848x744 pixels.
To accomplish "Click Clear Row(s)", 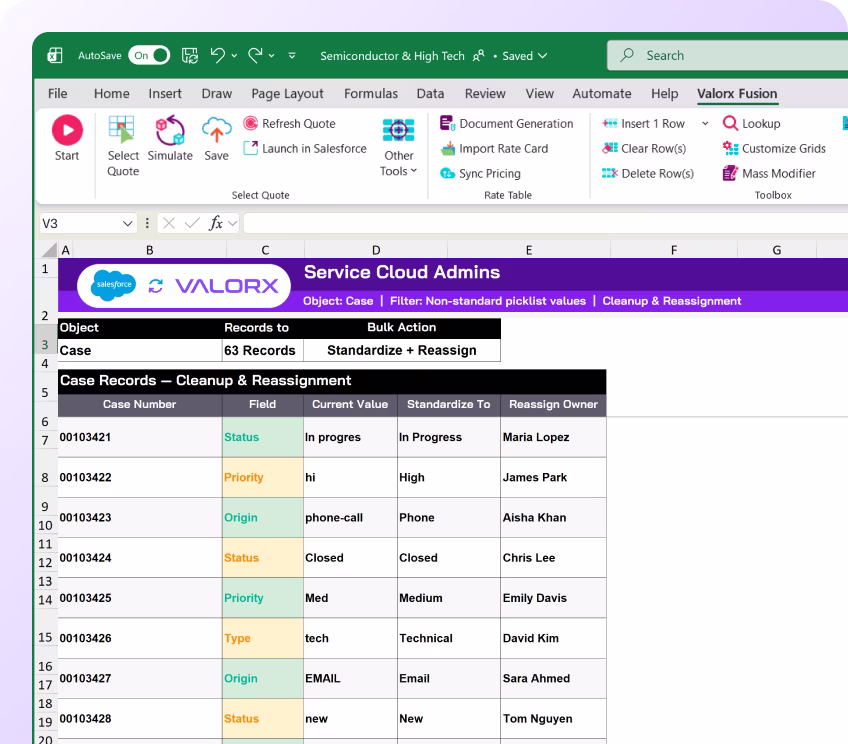I will pyautogui.click(x=644, y=149).
